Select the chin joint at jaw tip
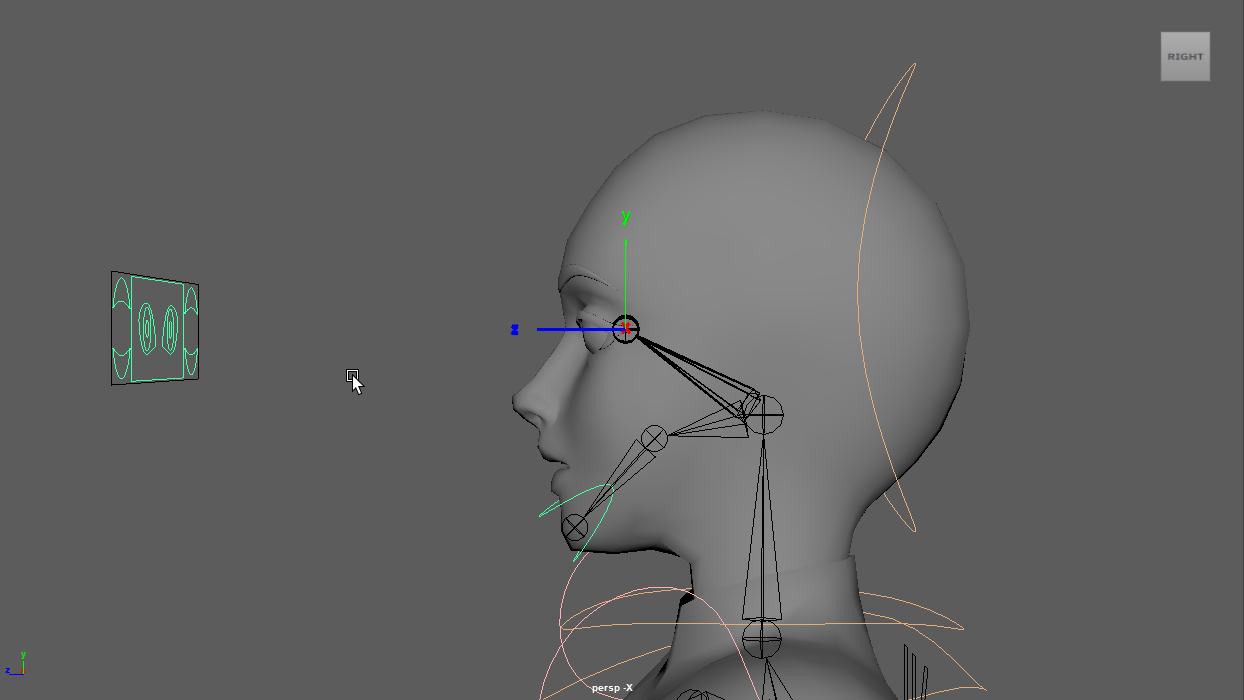 tap(574, 527)
